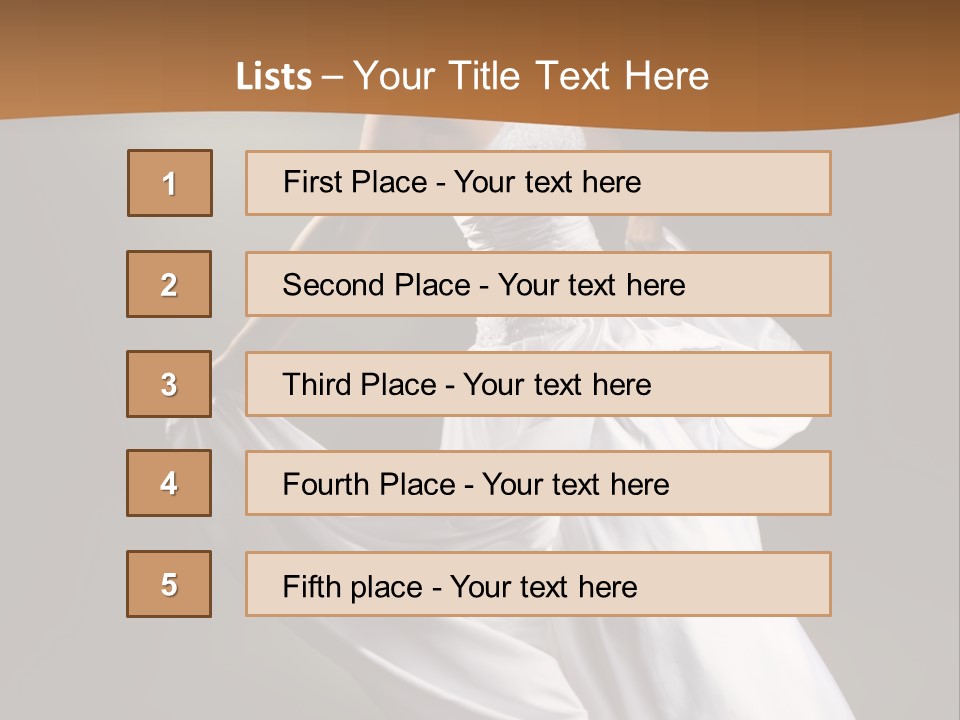Select the number 4 square
Viewport: 960px width, 720px height.
169,484
